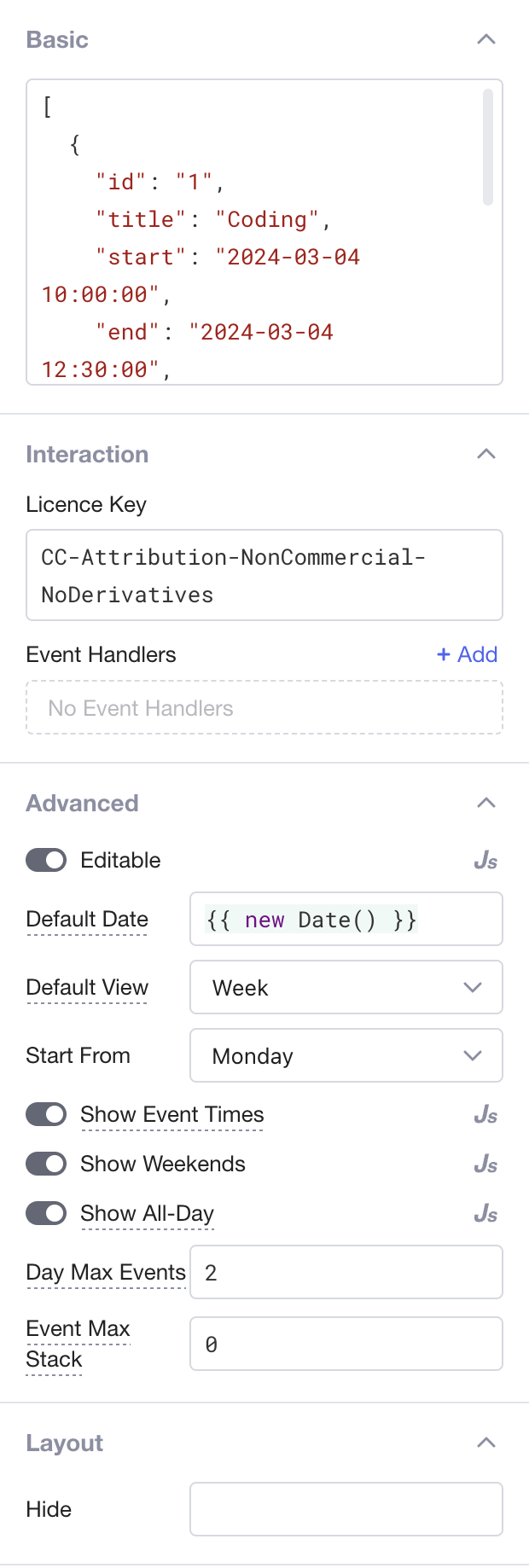529x1568 pixels.
Task: Click the Day Max Events field
Action: pyautogui.click(x=346, y=1272)
